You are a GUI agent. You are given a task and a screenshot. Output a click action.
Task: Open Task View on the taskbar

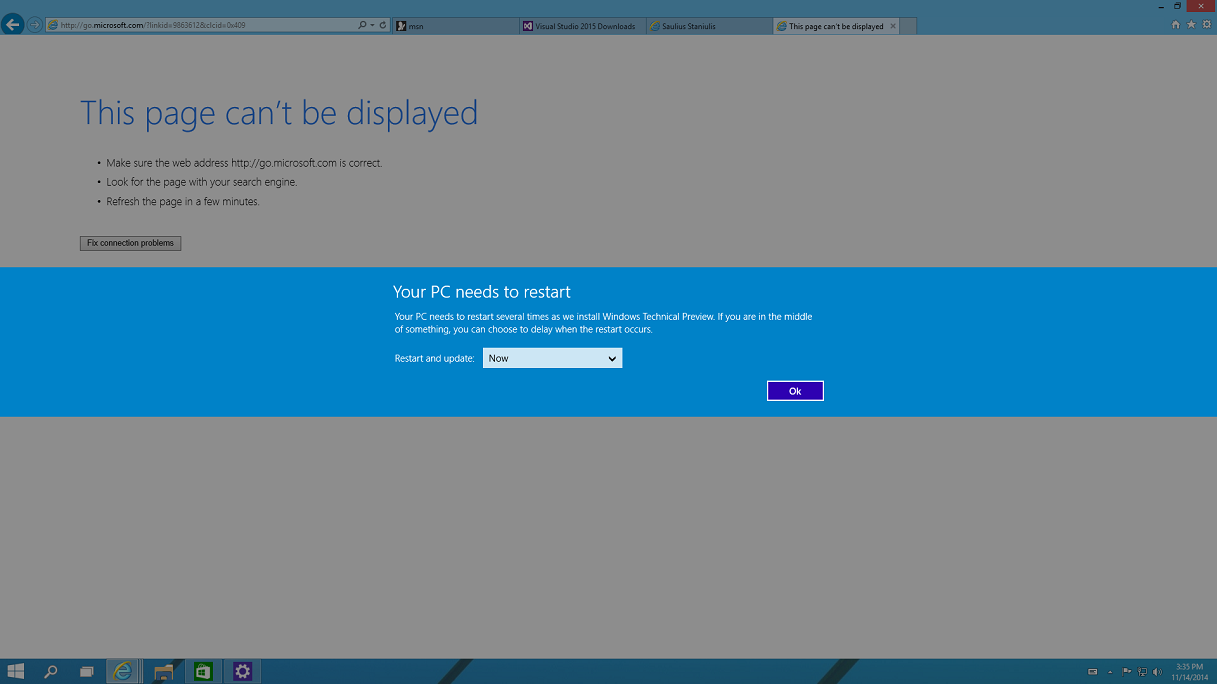pyautogui.click(x=87, y=671)
